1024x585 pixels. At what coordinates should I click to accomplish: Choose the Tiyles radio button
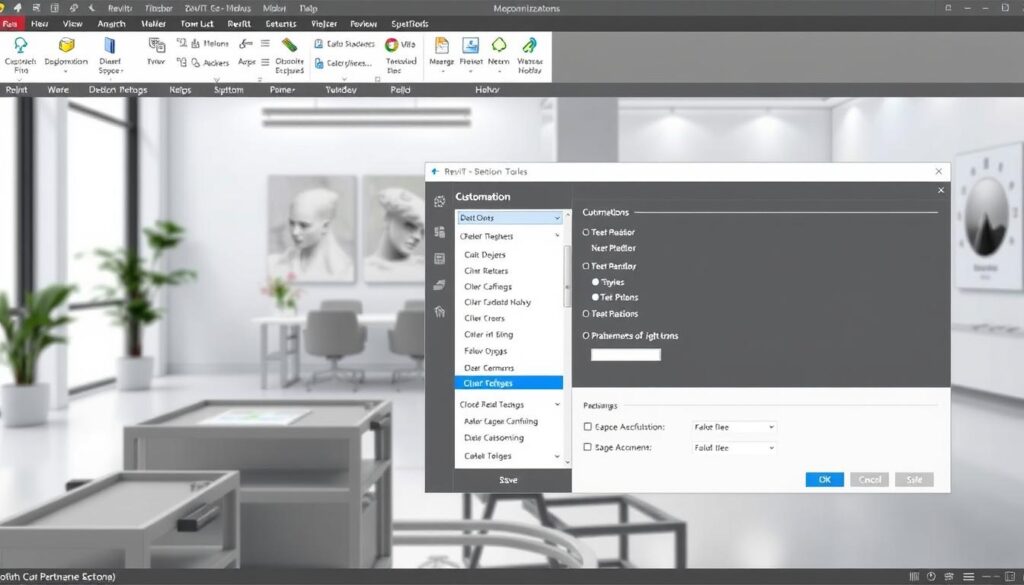click(x=595, y=282)
